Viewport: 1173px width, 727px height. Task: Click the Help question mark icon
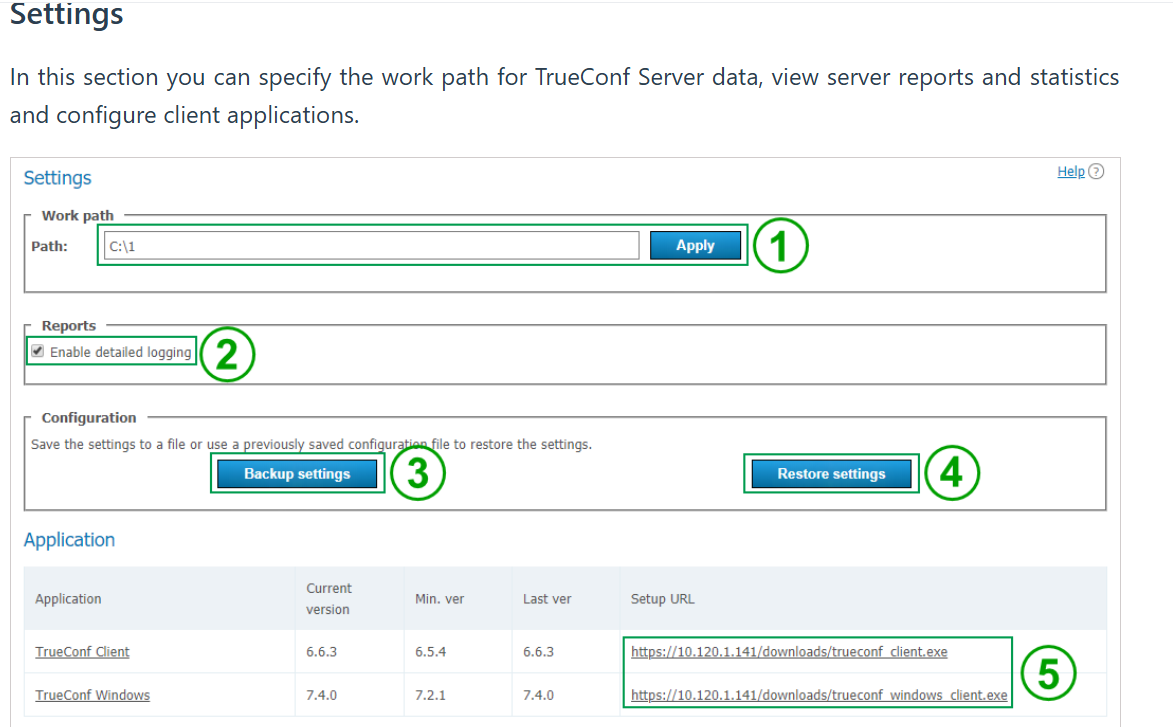pyautogui.click(x=1096, y=172)
